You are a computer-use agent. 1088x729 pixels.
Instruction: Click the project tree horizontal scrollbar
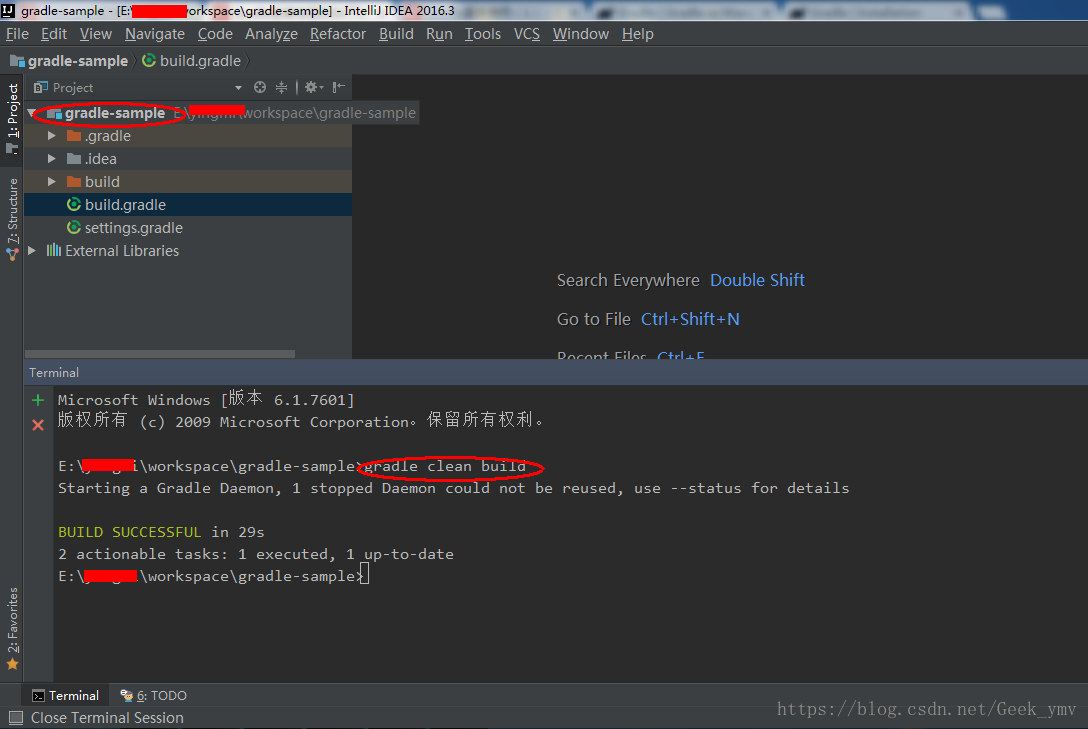(160, 354)
